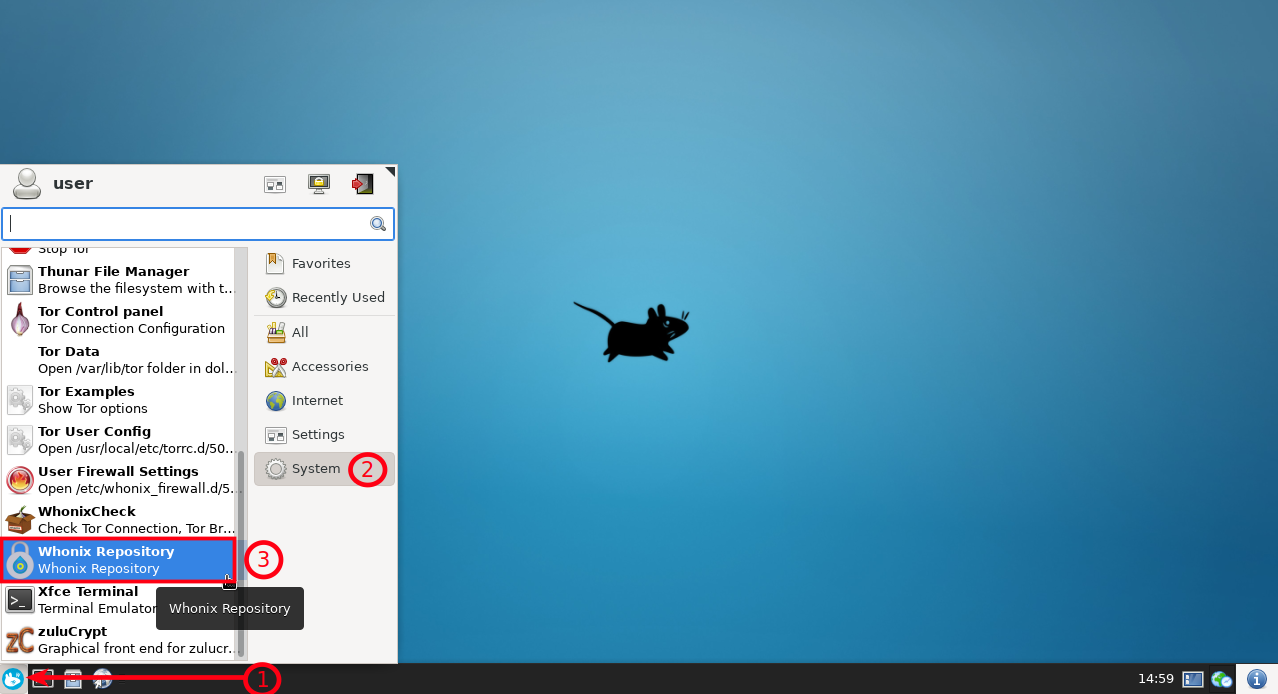
Task: Click the log out icon in menu header
Action: tap(362, 184)
